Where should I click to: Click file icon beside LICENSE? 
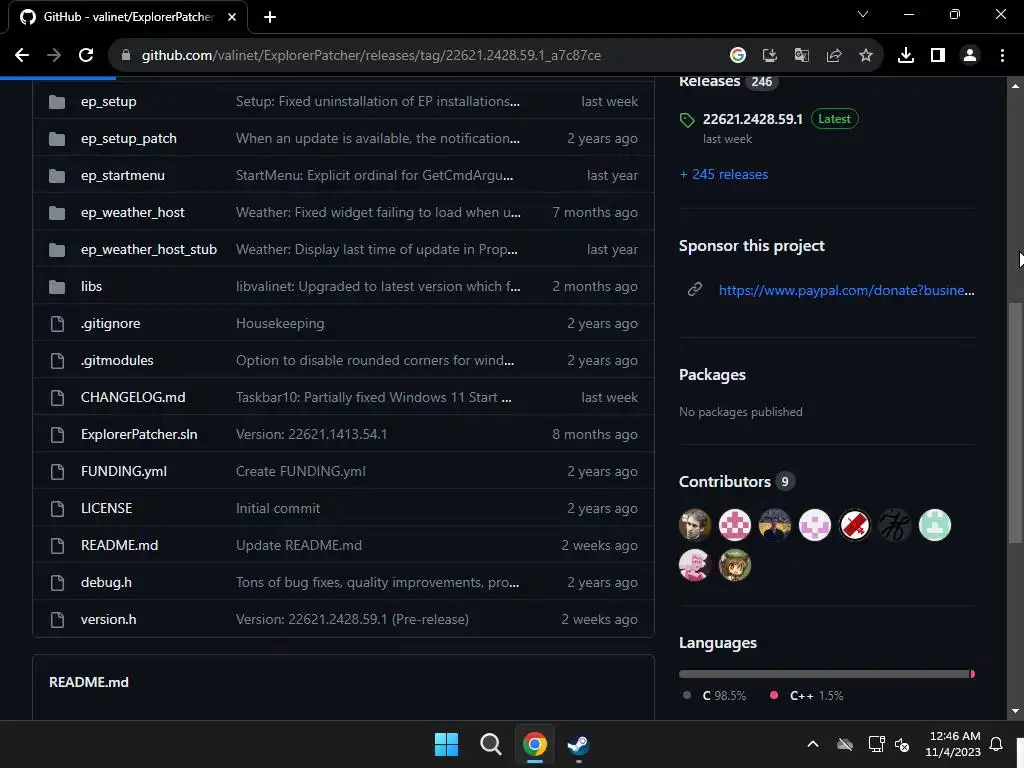57,508
